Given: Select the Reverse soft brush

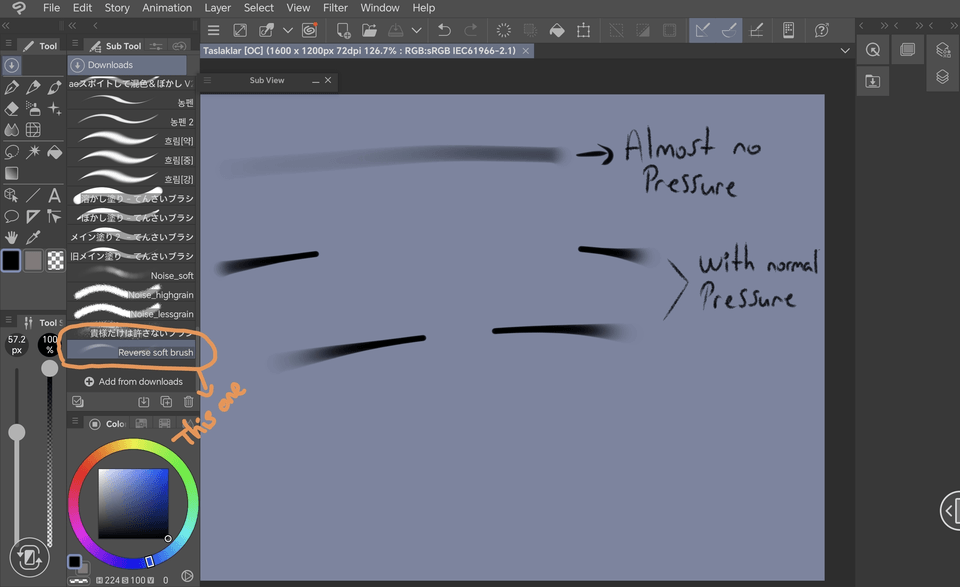Looking at the screenshot, I should [x=131, y=353].
